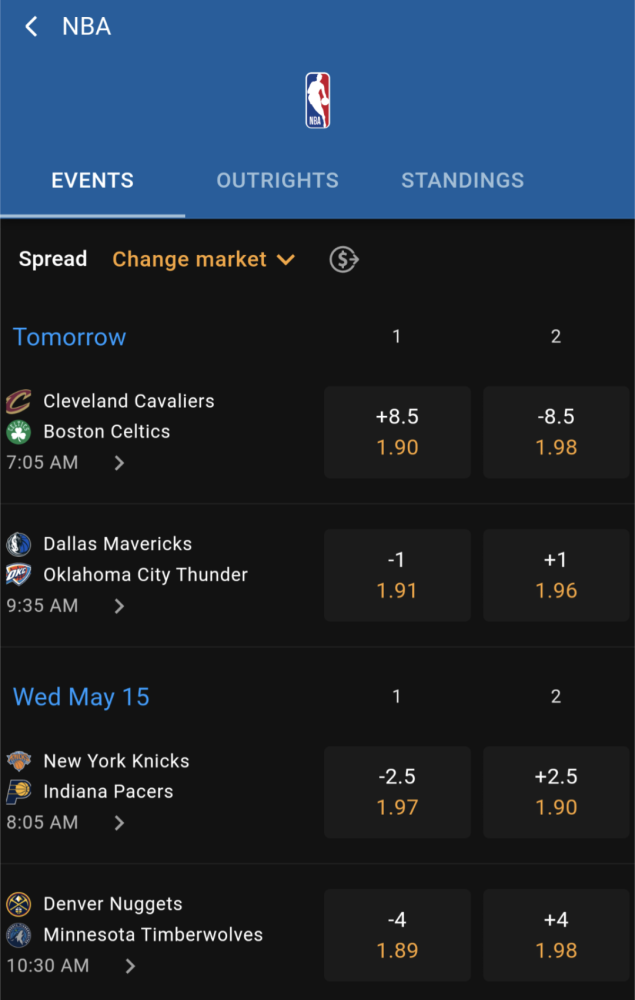Tap the Indiana Pacers team logo
Viewport: 635px width, 1000px height.
(18, 791)
